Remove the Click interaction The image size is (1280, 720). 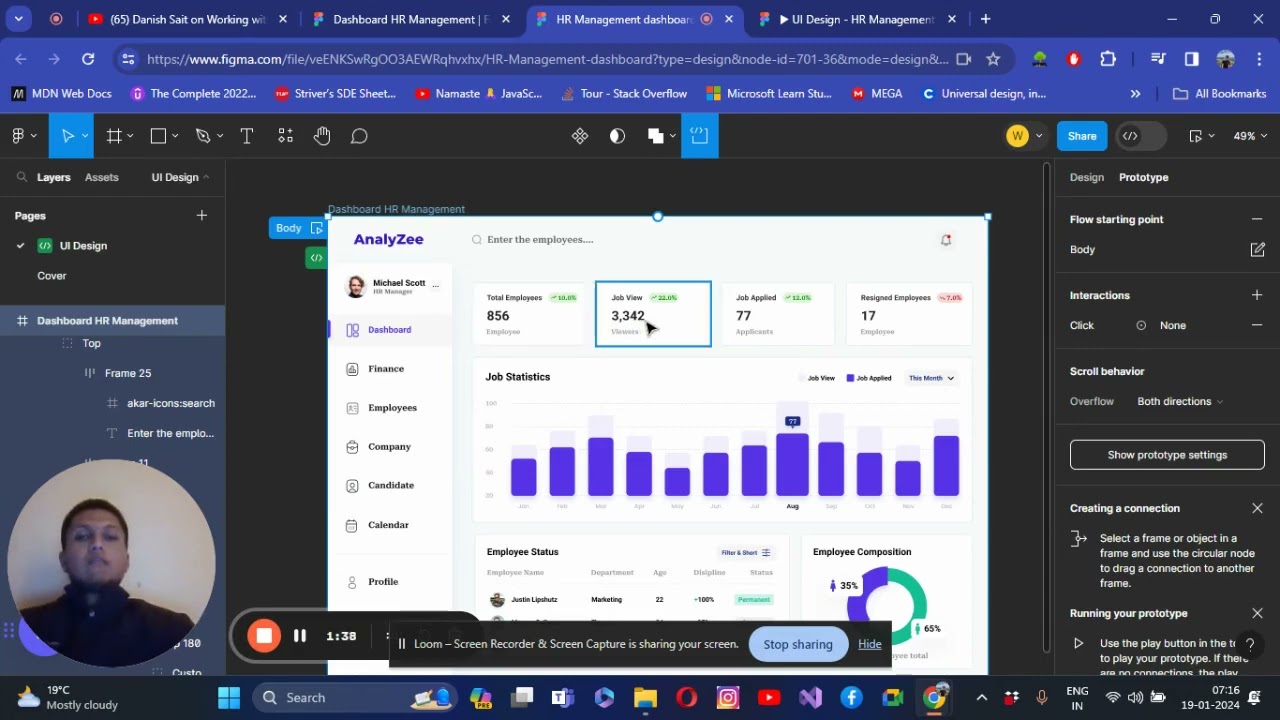pos(1257,325)
